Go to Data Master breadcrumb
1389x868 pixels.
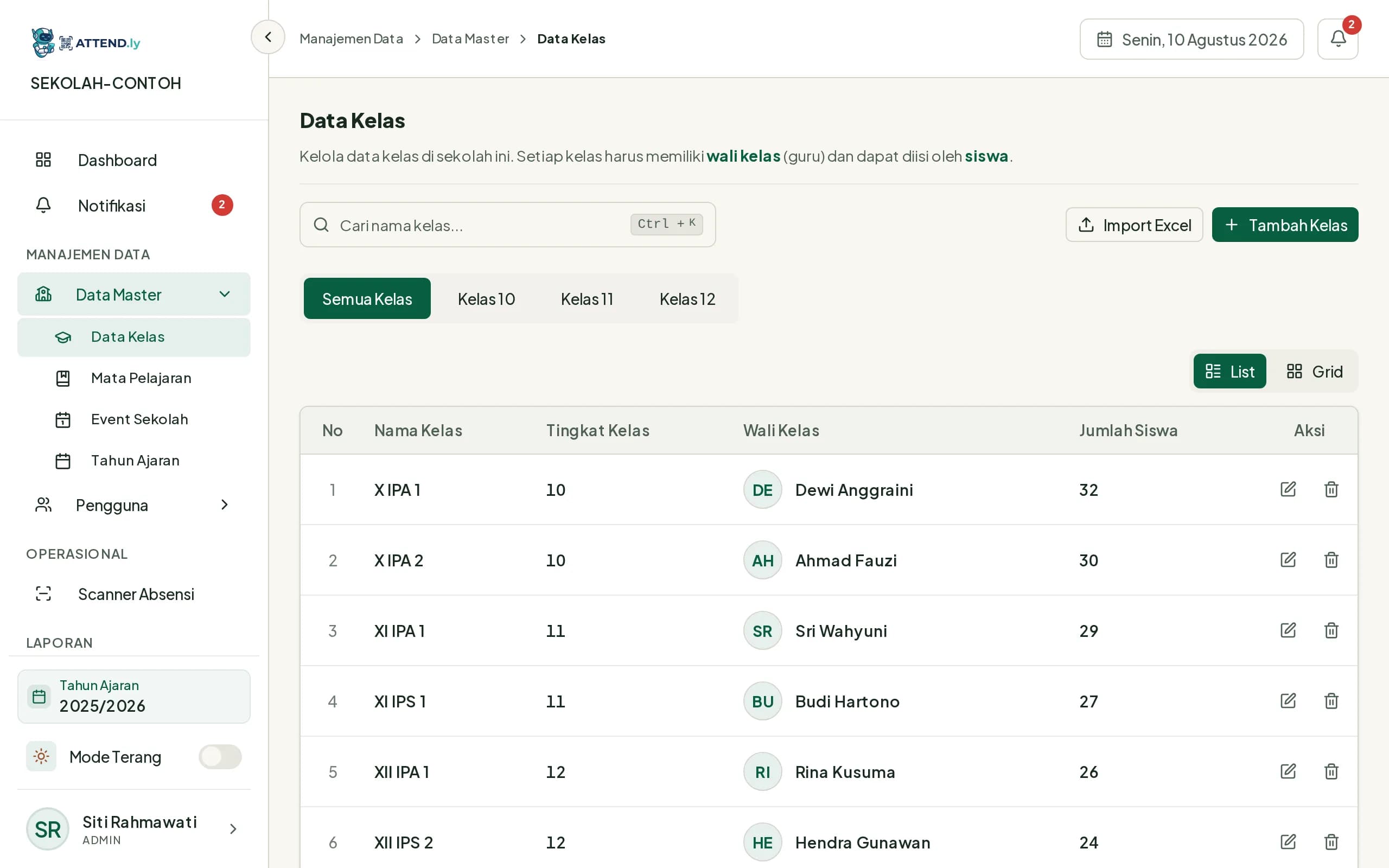(x=470, y=39)
